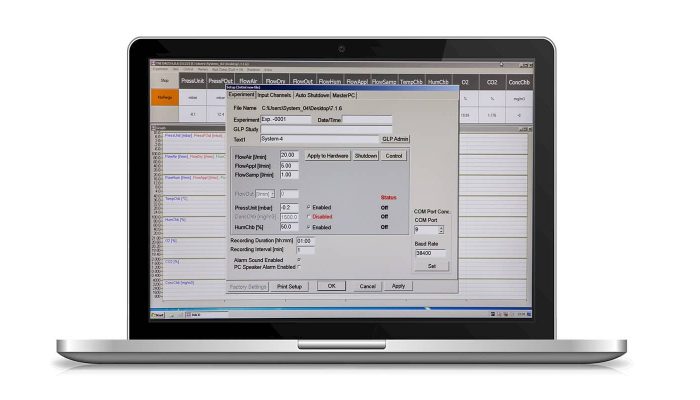
Task: Click Apply to Hardware button
Action: point(327,156)
